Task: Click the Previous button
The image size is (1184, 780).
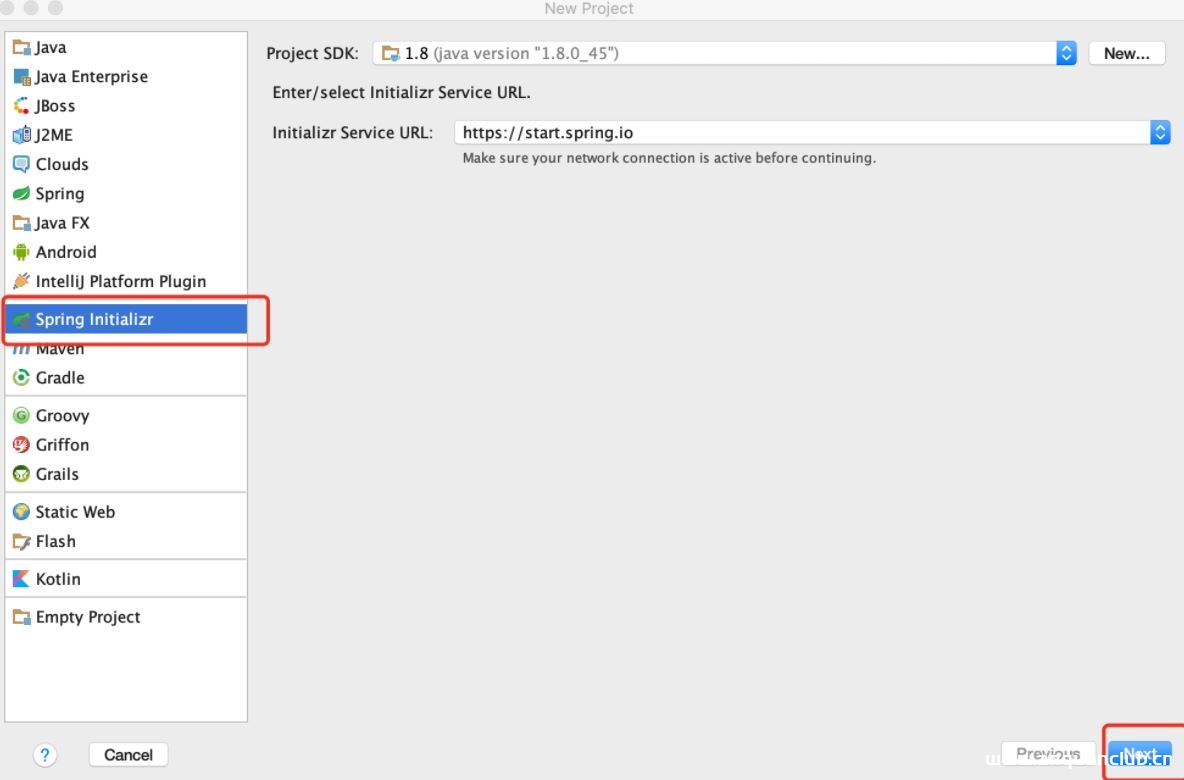Action: tap(1047, 755)
